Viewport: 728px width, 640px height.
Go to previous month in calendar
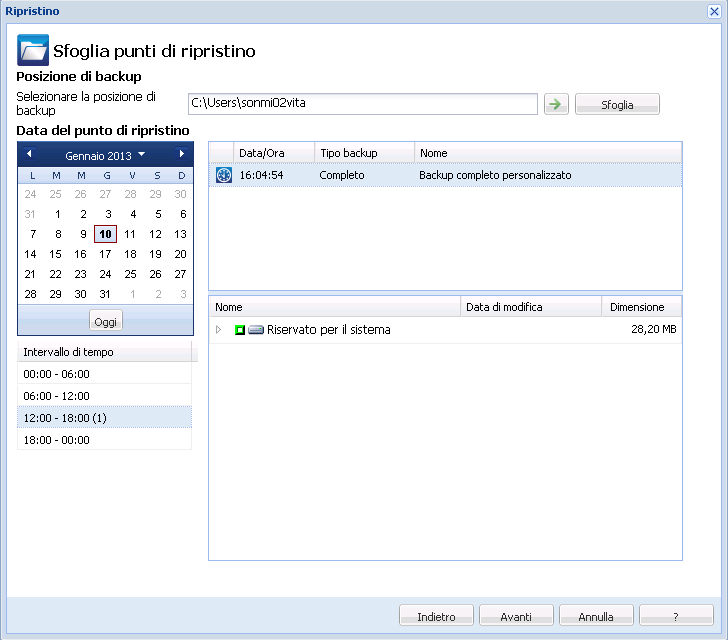coord(29,154)
